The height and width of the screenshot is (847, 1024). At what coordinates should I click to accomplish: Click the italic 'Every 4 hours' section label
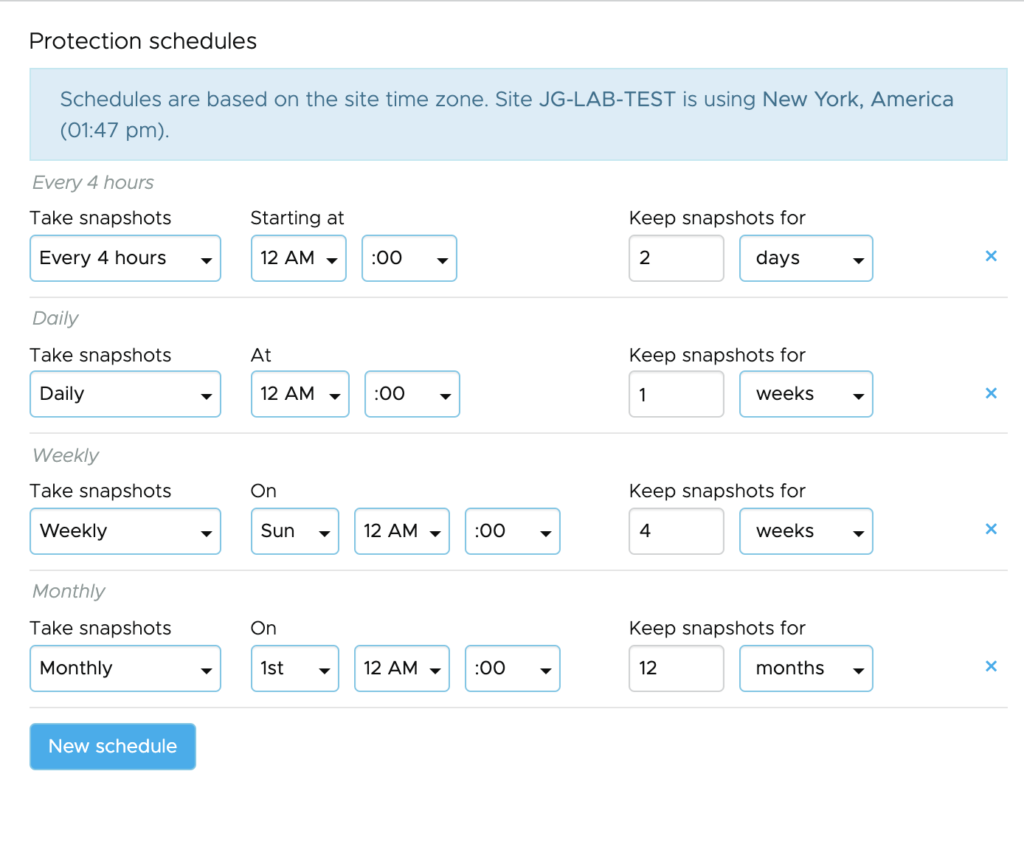[x=93, y=182]
